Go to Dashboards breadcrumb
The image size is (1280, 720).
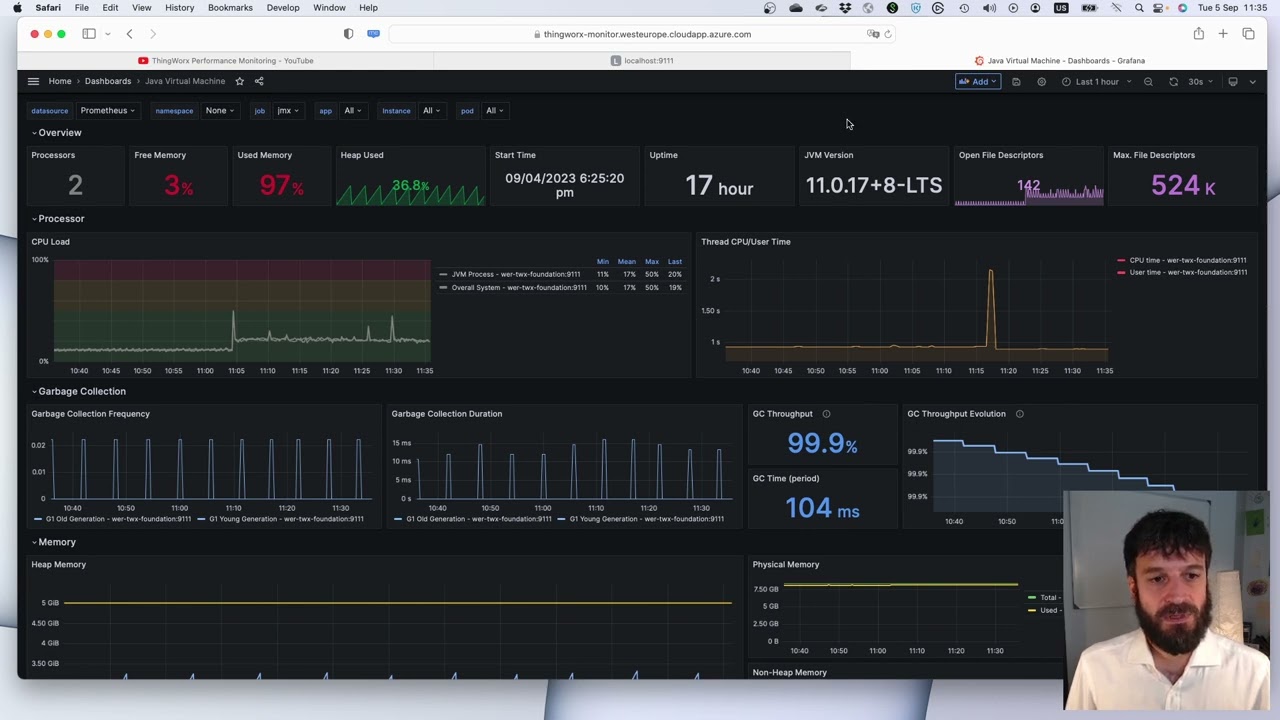point(108,81)
